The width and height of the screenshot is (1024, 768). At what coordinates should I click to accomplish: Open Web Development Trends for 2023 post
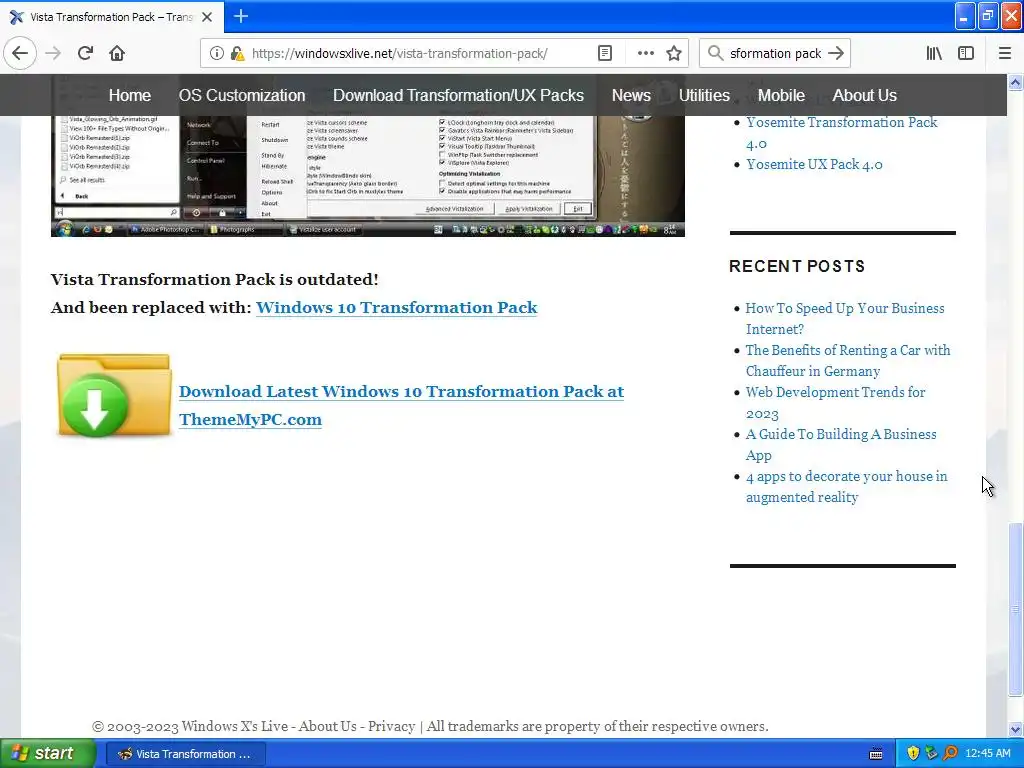(x=835, y=402)
